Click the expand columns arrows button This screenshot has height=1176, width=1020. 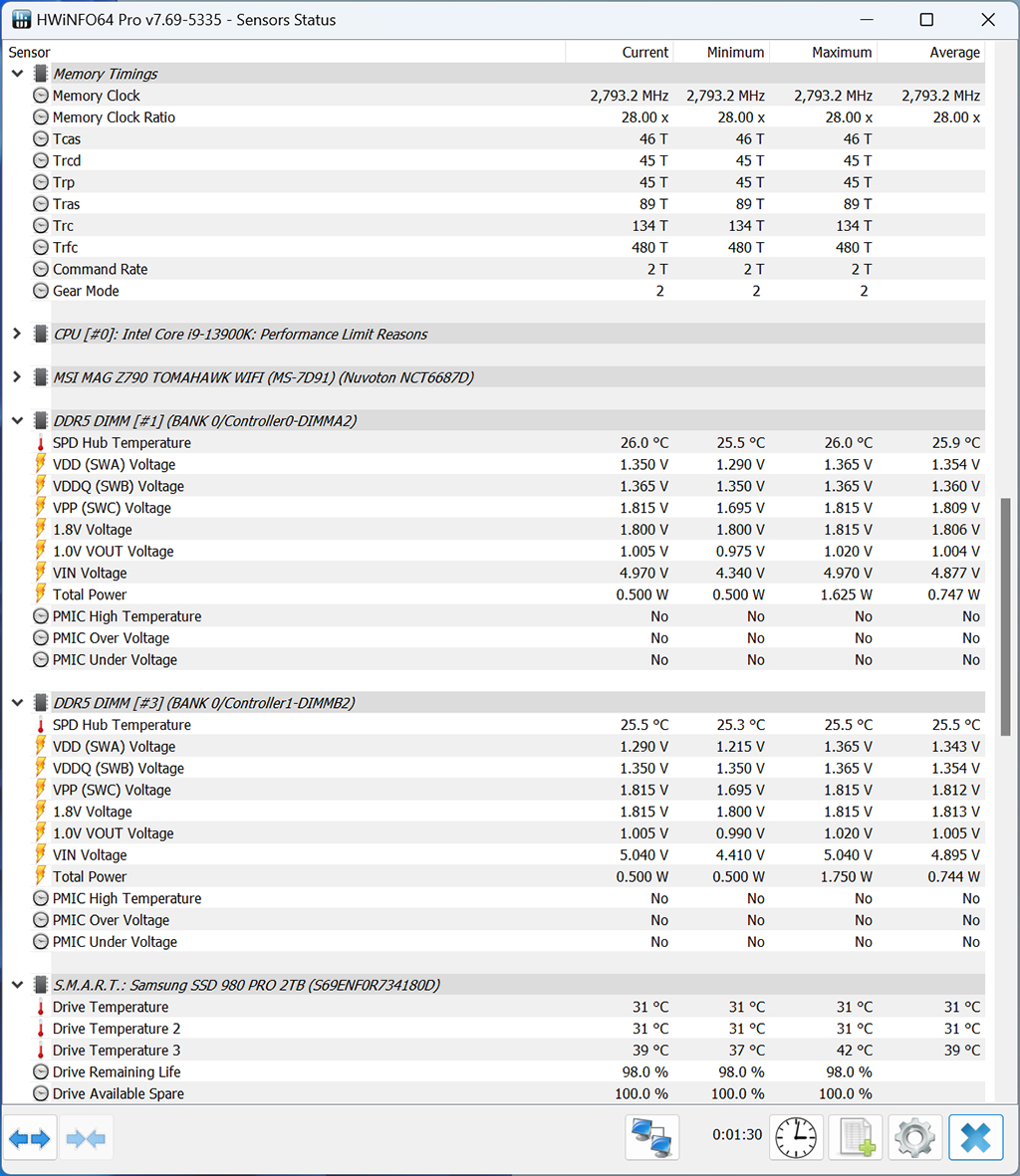[x=30, y=1138]
